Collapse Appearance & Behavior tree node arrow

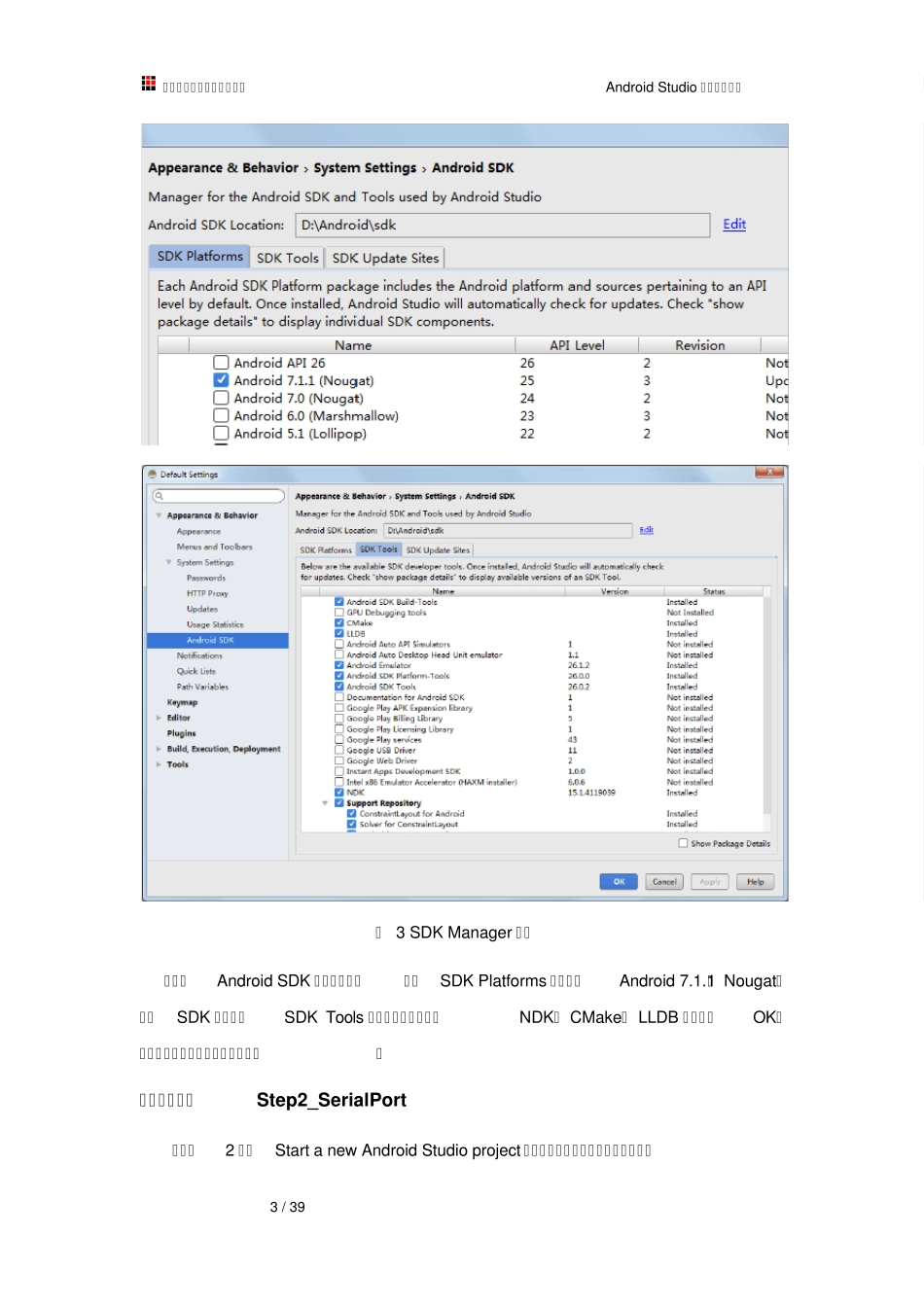pos(159,515)
